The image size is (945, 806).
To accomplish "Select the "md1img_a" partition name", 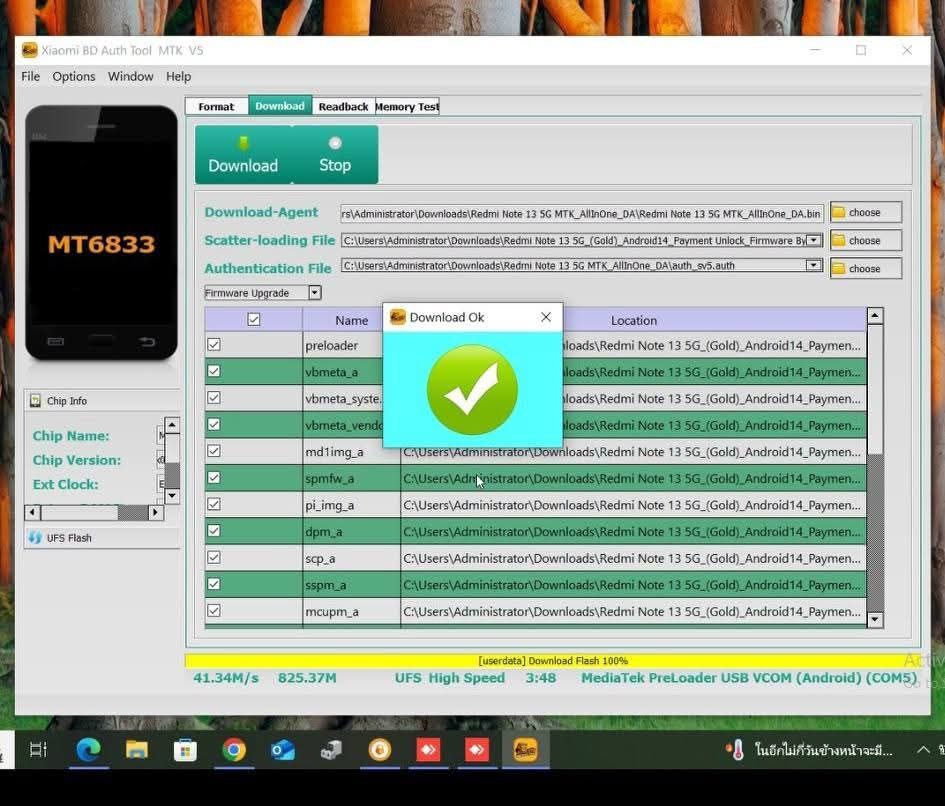I will (334, 452).
